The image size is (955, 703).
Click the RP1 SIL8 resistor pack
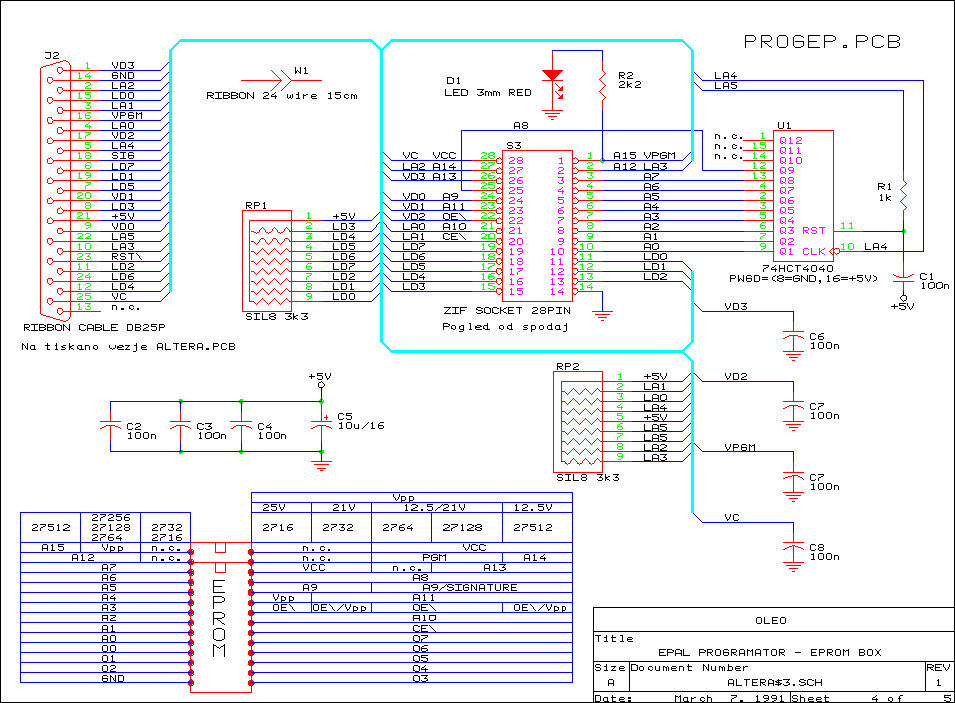(268, 258)
